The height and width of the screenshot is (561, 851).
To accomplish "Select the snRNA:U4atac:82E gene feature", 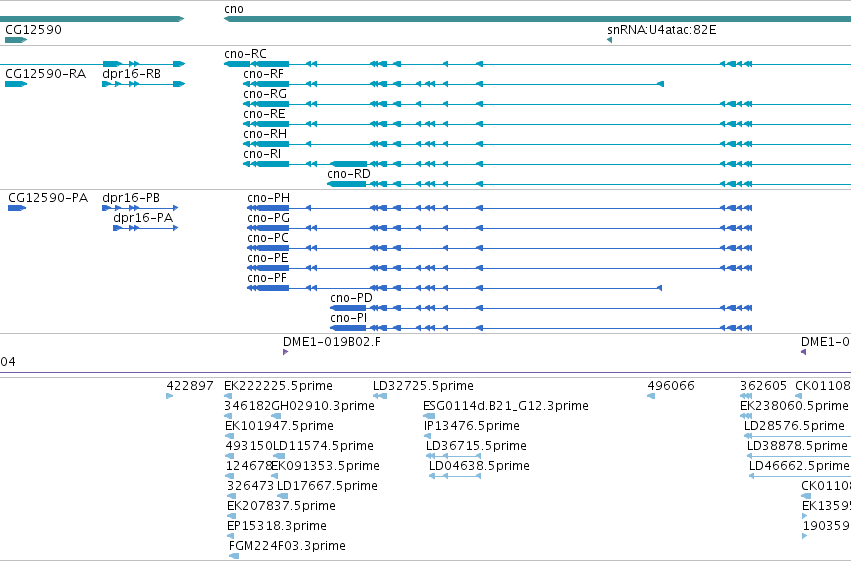I will (x=609, y=40).
